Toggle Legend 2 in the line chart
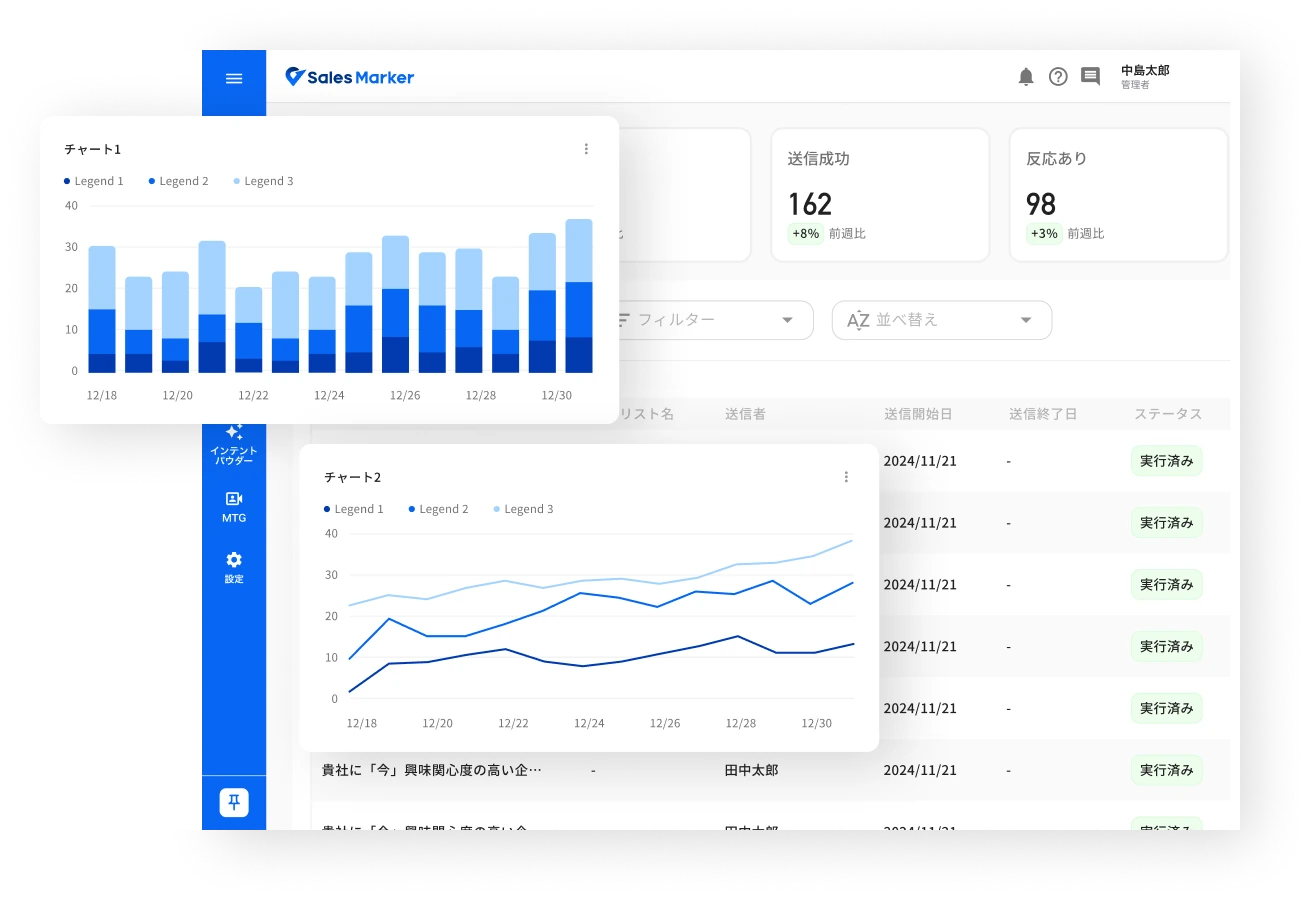The height and width of the screenshot is (900, 1312). pos(439,509)
